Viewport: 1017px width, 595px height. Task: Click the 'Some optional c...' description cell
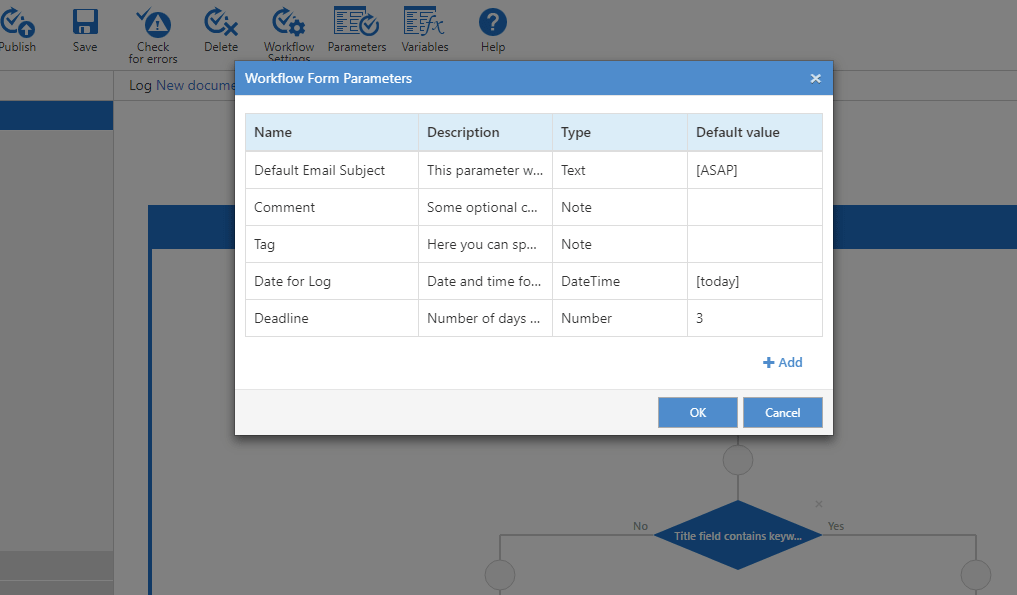point(486,207)
